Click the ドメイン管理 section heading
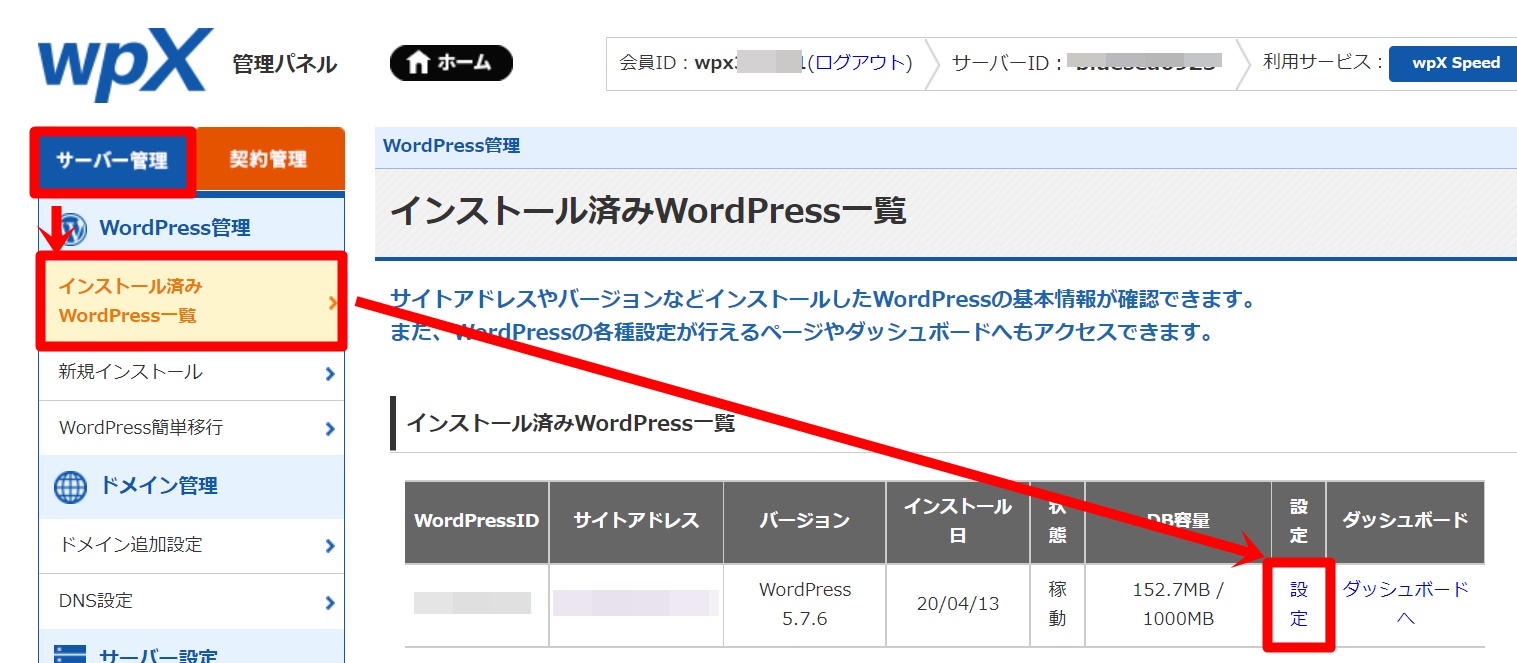 [159, 487]
